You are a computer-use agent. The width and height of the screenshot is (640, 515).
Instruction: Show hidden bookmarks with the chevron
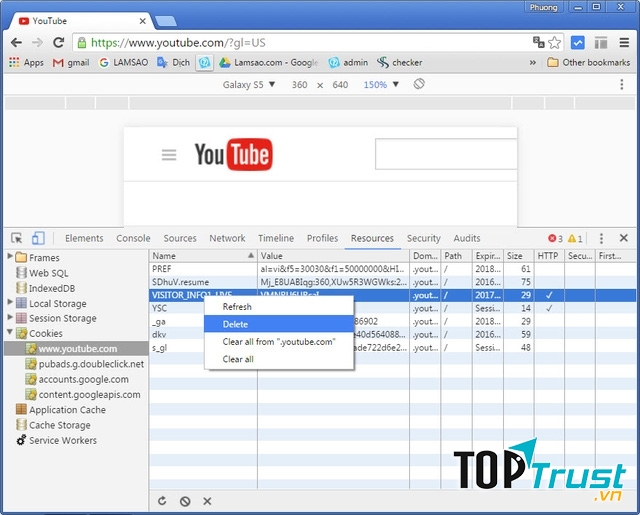(533, 62)
